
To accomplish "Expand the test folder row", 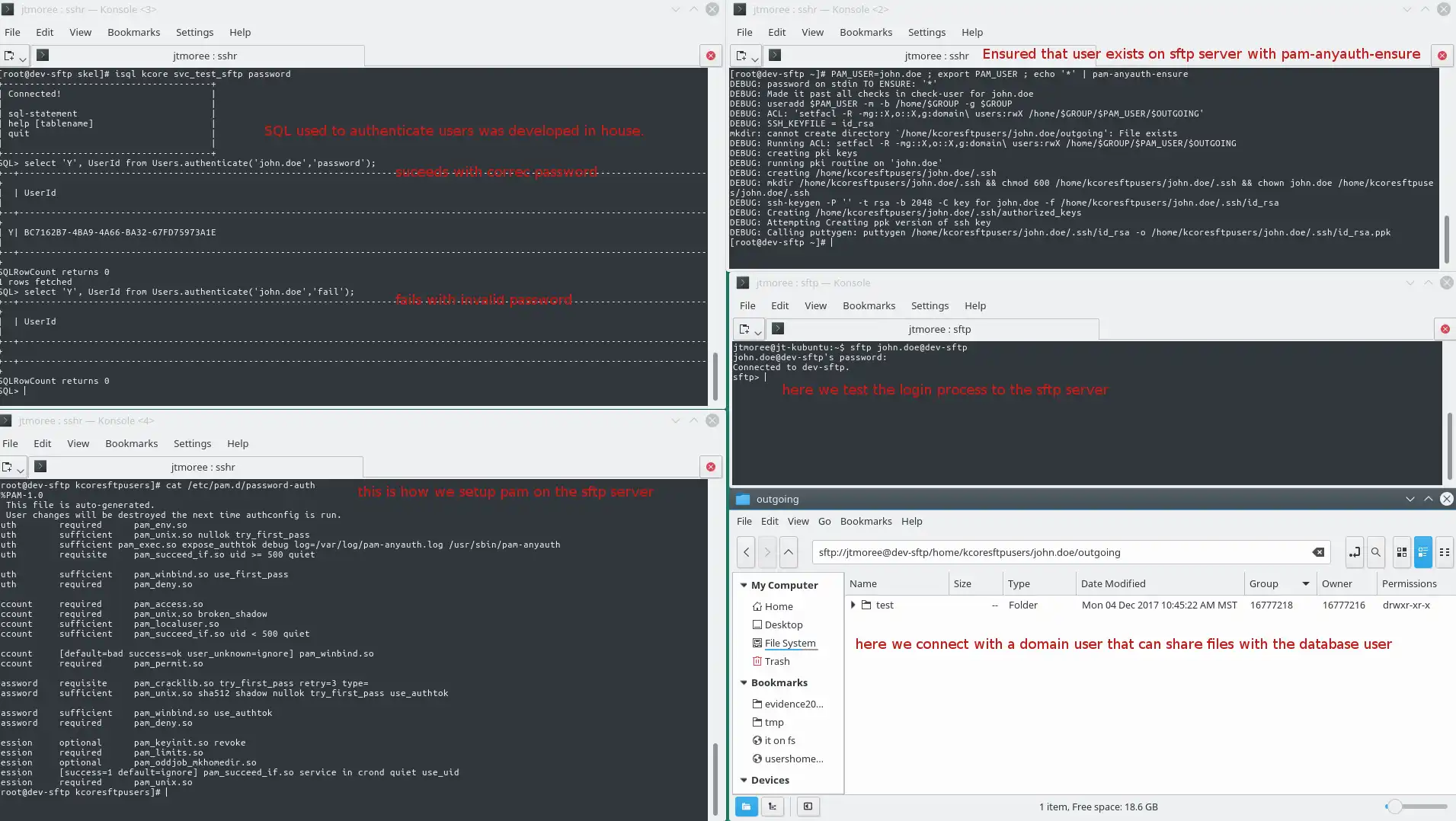I will (853, 605).
